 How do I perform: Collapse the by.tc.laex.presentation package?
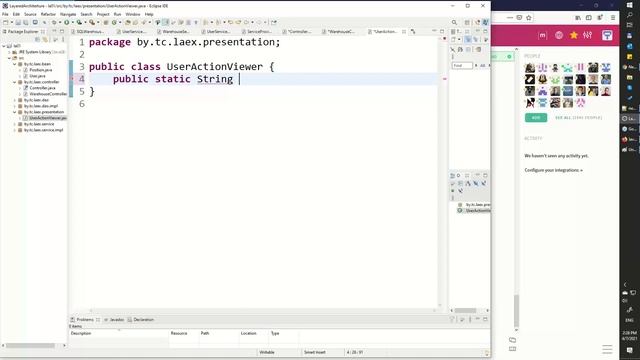[x=15, y=112]
